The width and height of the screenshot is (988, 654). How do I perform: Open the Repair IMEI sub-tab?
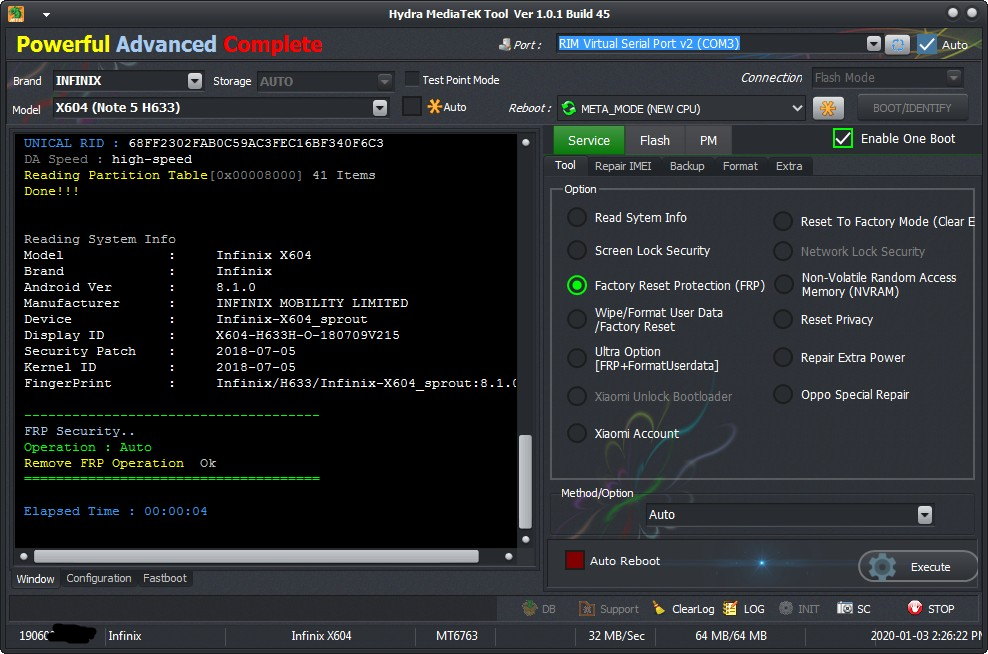click(x=623, y=166)
